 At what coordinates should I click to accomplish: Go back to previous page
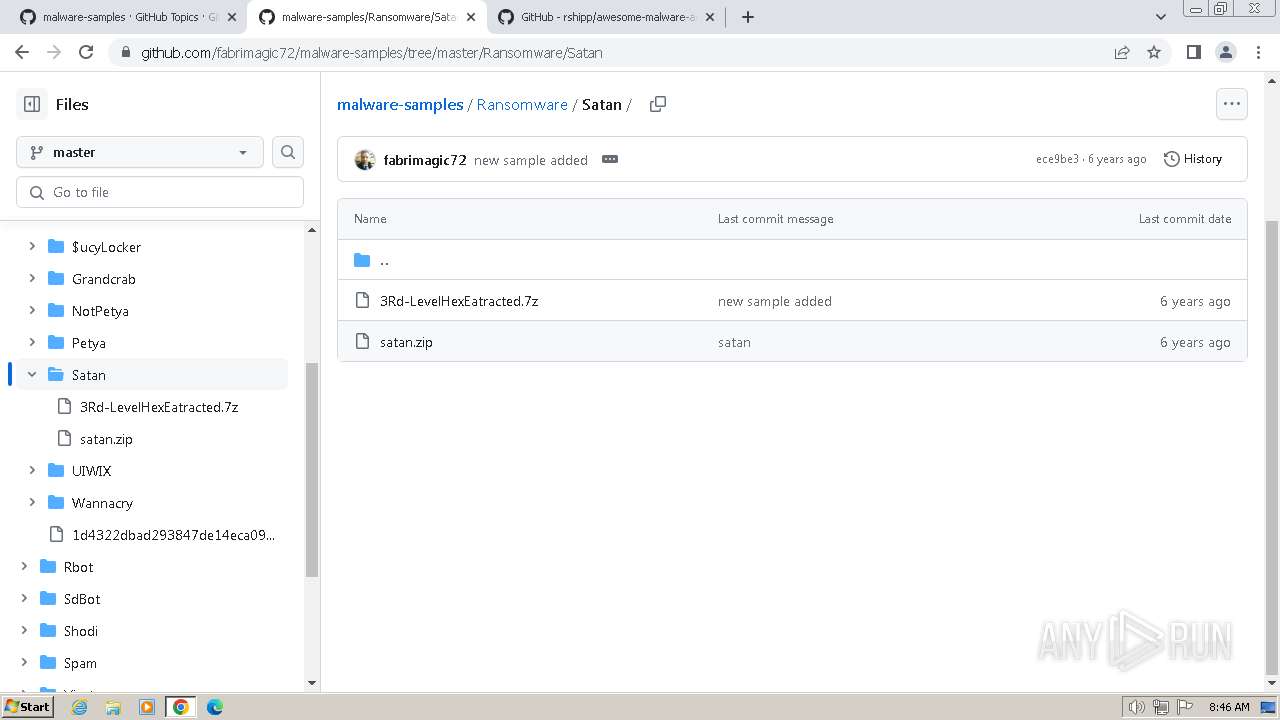click(22, 52)
